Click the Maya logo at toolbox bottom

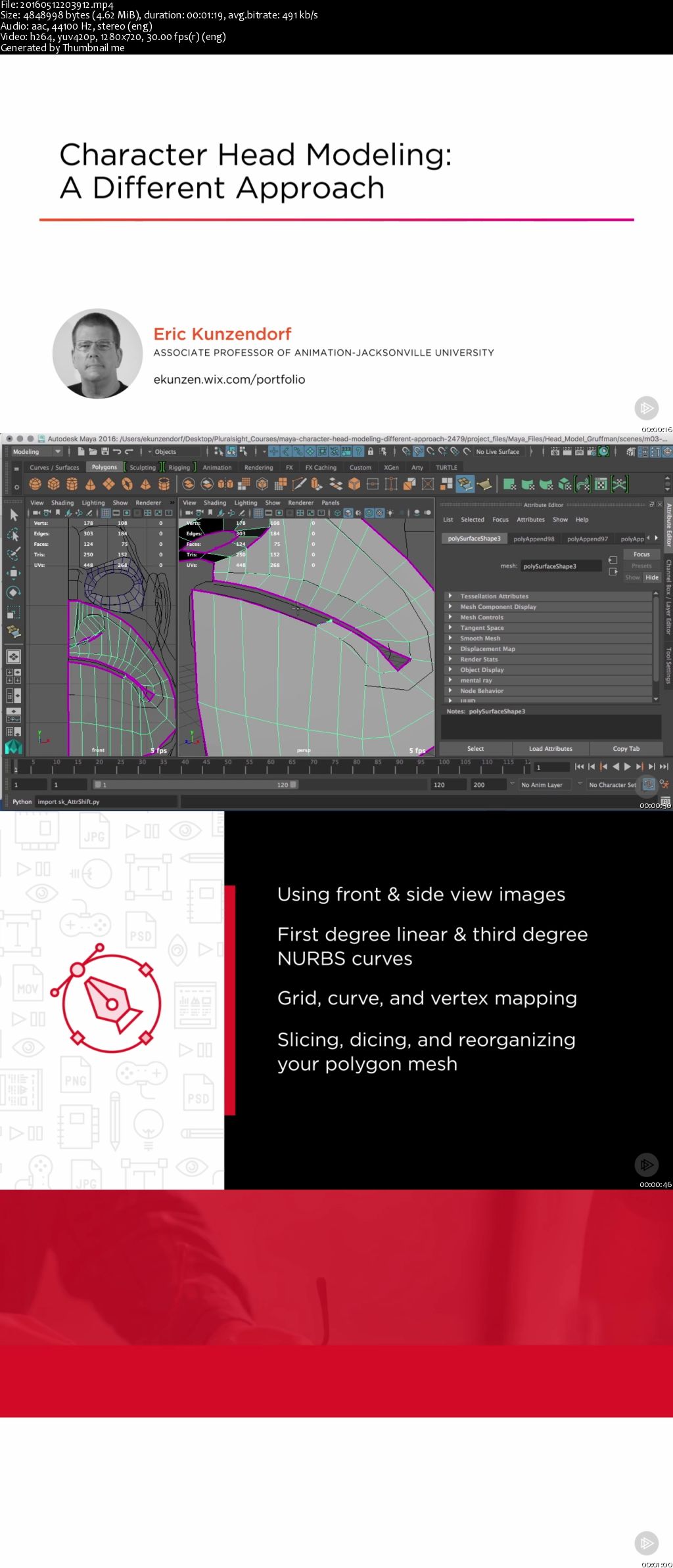[x=13, y=747]
